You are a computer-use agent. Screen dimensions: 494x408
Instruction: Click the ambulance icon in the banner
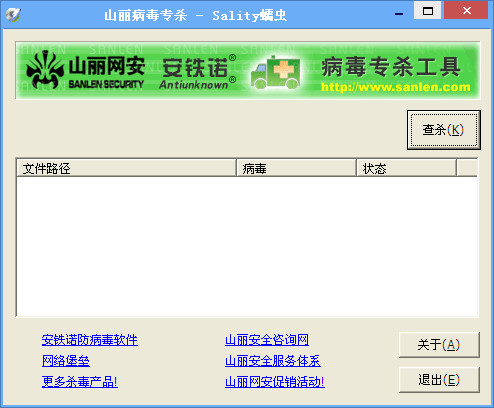click(276, 72)
